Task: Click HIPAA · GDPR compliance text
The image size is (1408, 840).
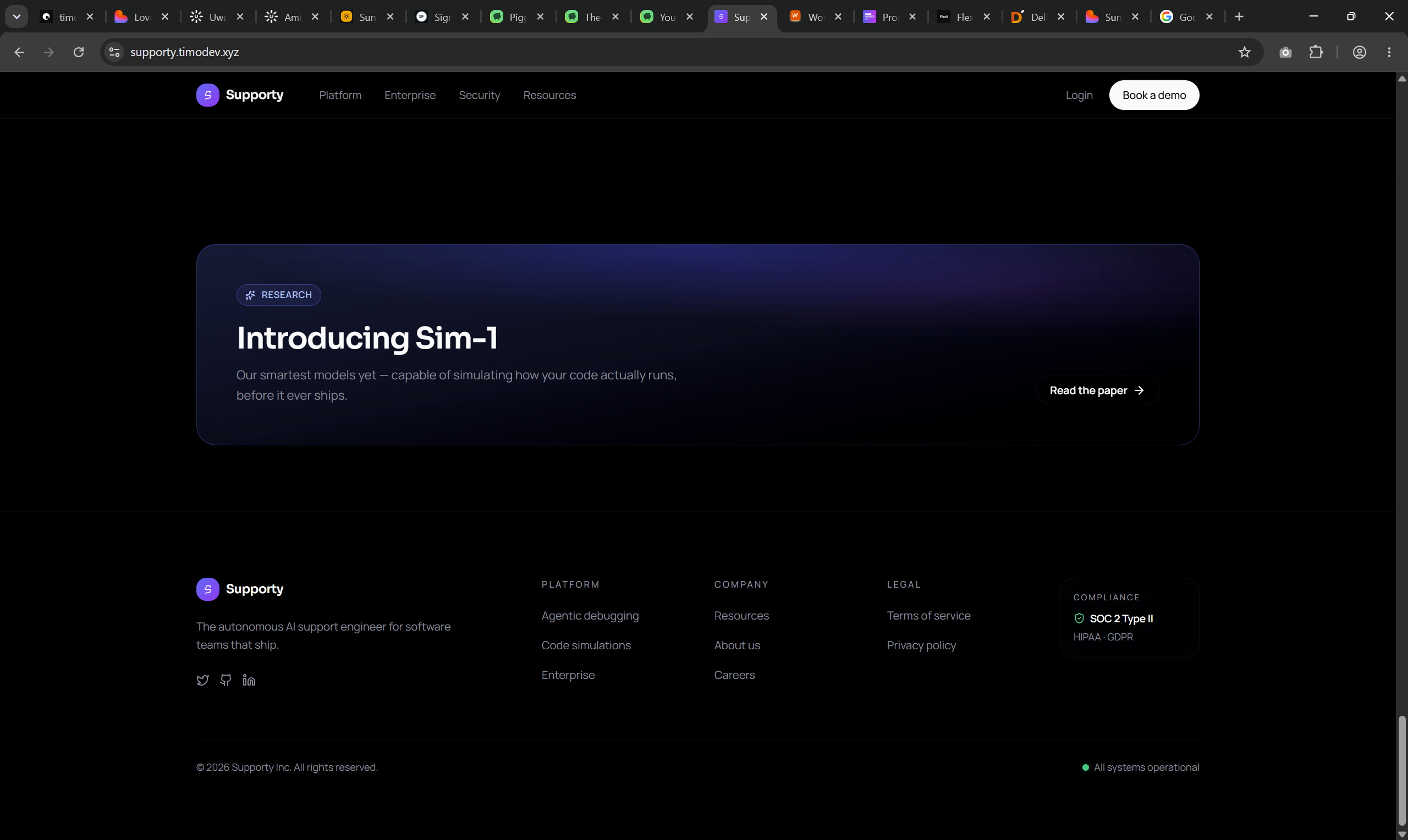Action: coord(1103,637)
